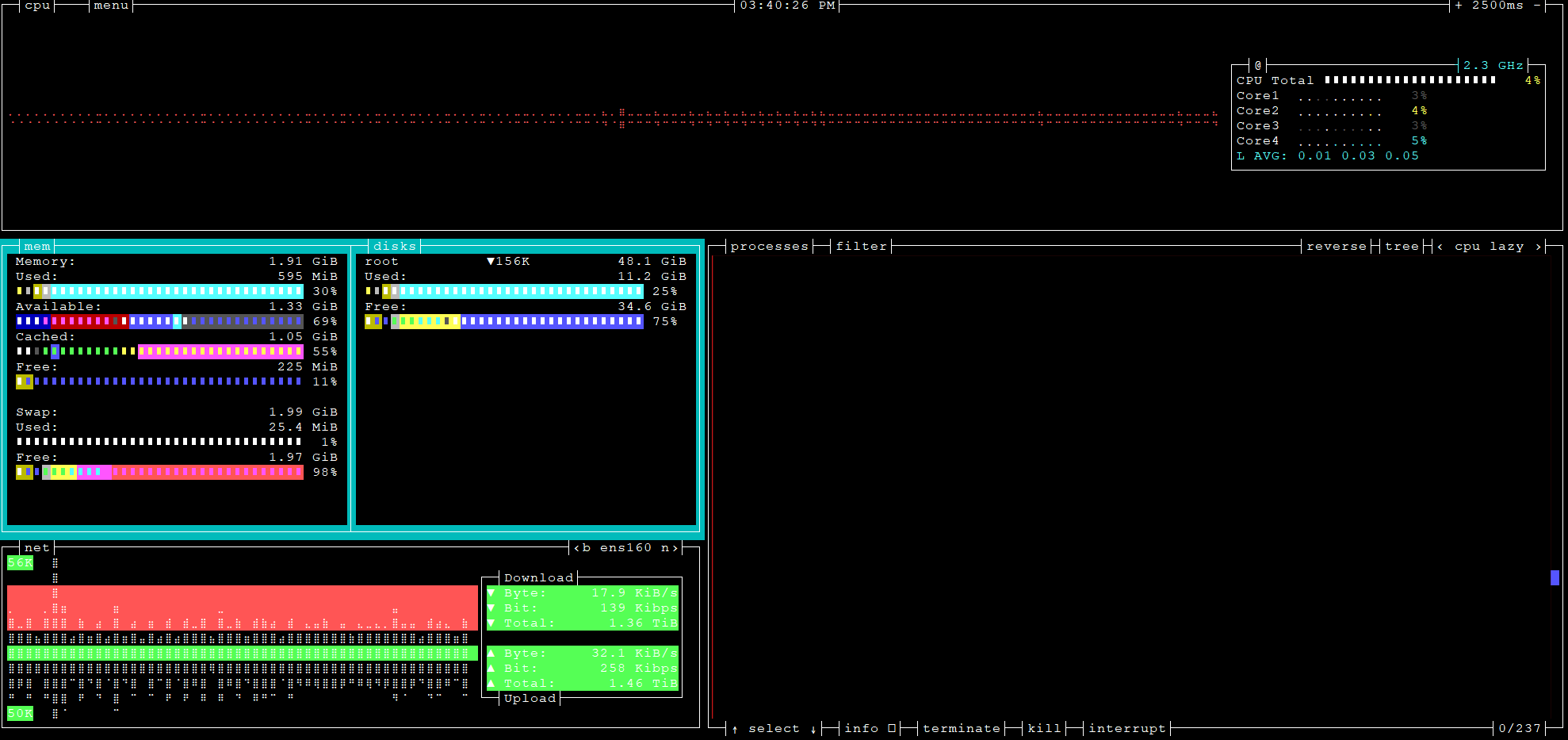Click the cpu box label at top-left
Viewport: 1568px width, 740px height.
point(37,6)
